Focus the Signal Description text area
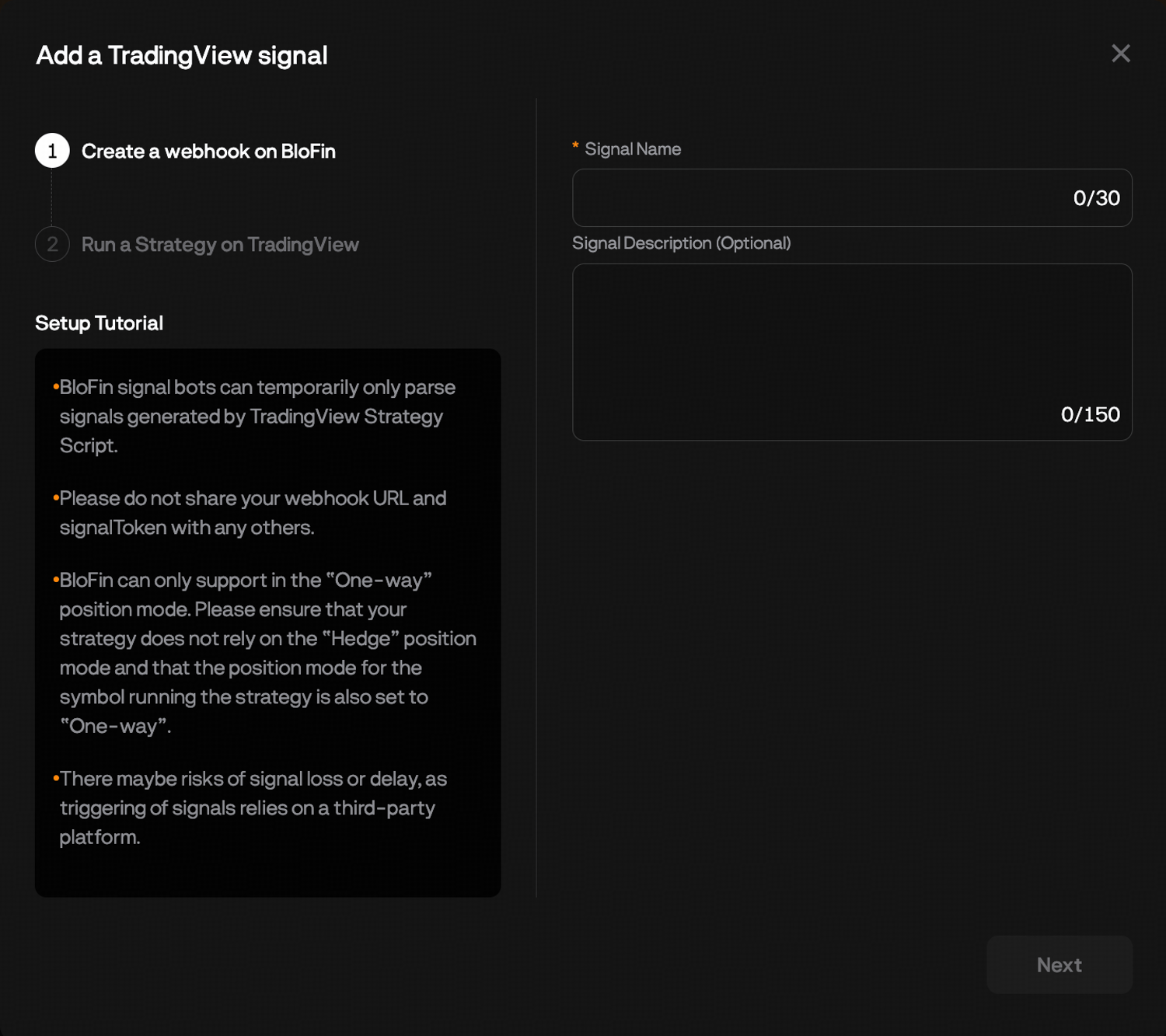Image resolution: width=1166 pixels, height=1036 pixels. pyautogui.click(x=852, y=352)
